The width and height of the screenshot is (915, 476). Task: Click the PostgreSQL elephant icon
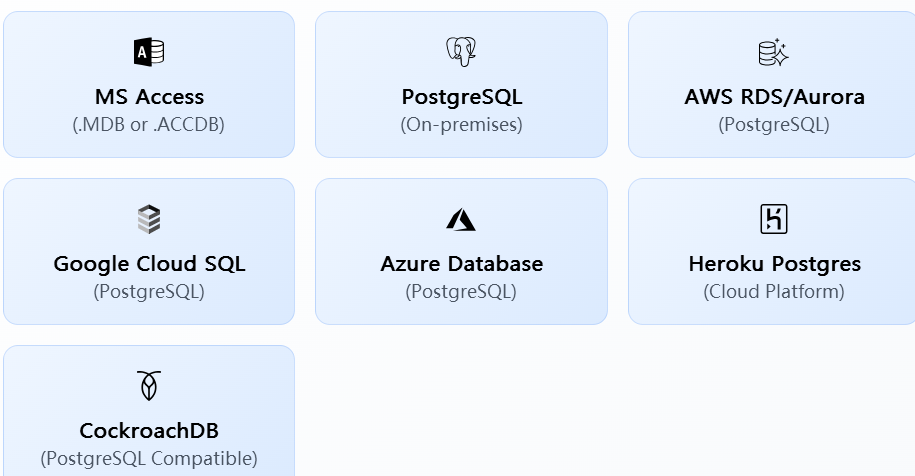(461, 52)
